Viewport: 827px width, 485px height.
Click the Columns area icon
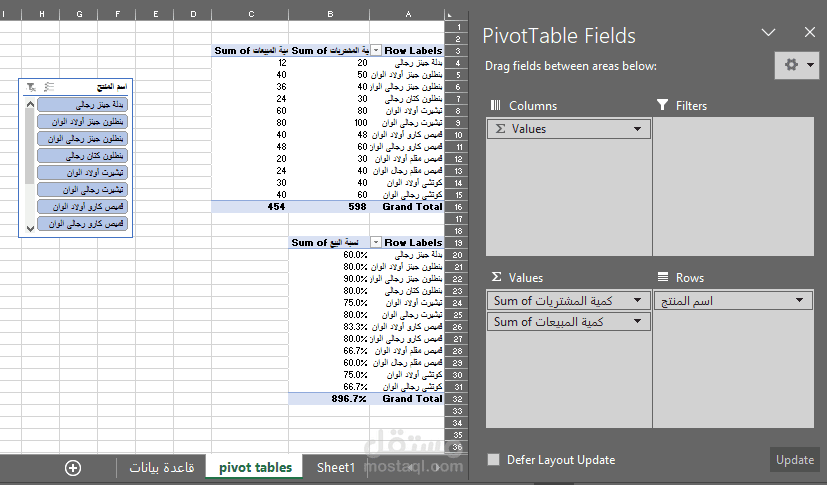click(x=496, y=105)
